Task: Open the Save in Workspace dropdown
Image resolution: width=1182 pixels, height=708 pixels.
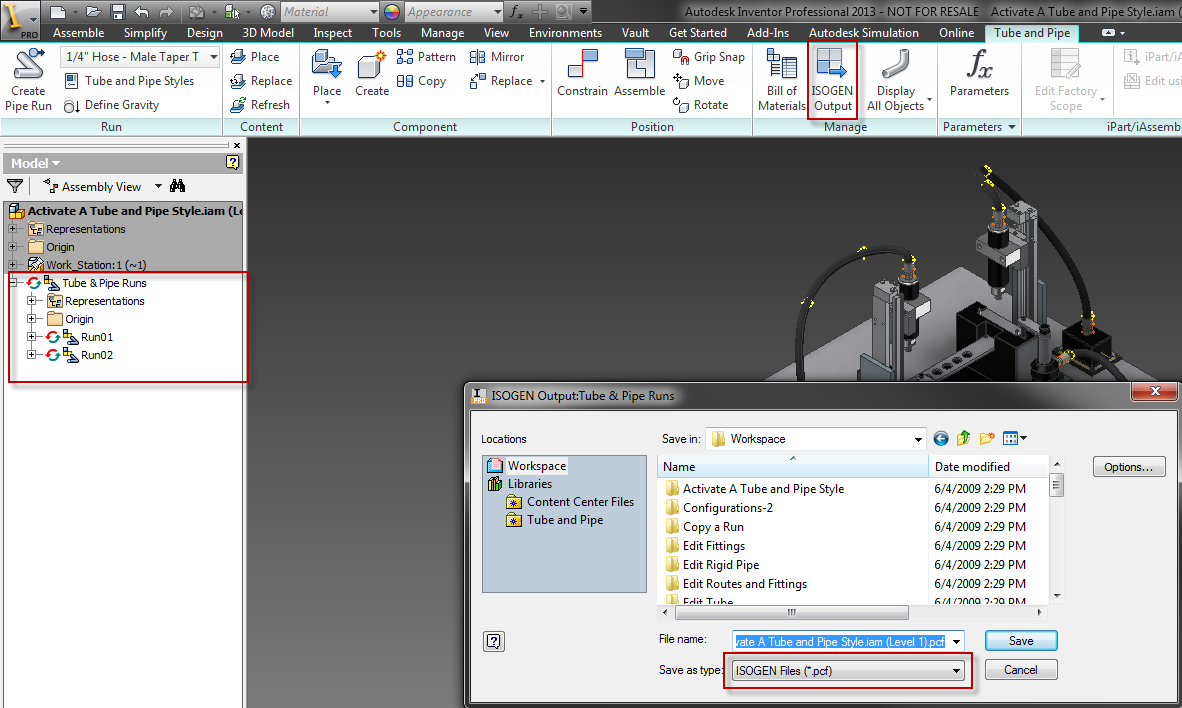Action: [917, 439]
